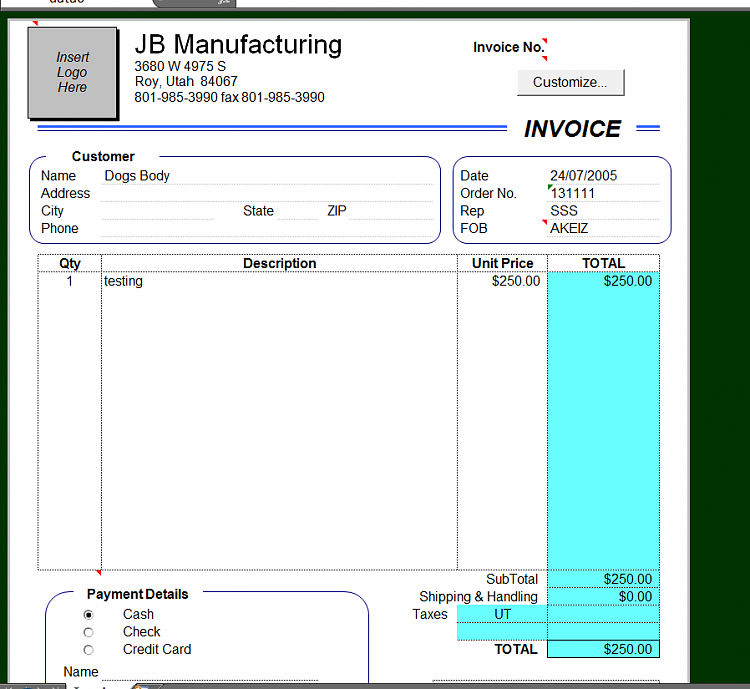Click the quantity cell containing 1
The height and width of the screenshot is (689, 750).
(70, 281)
